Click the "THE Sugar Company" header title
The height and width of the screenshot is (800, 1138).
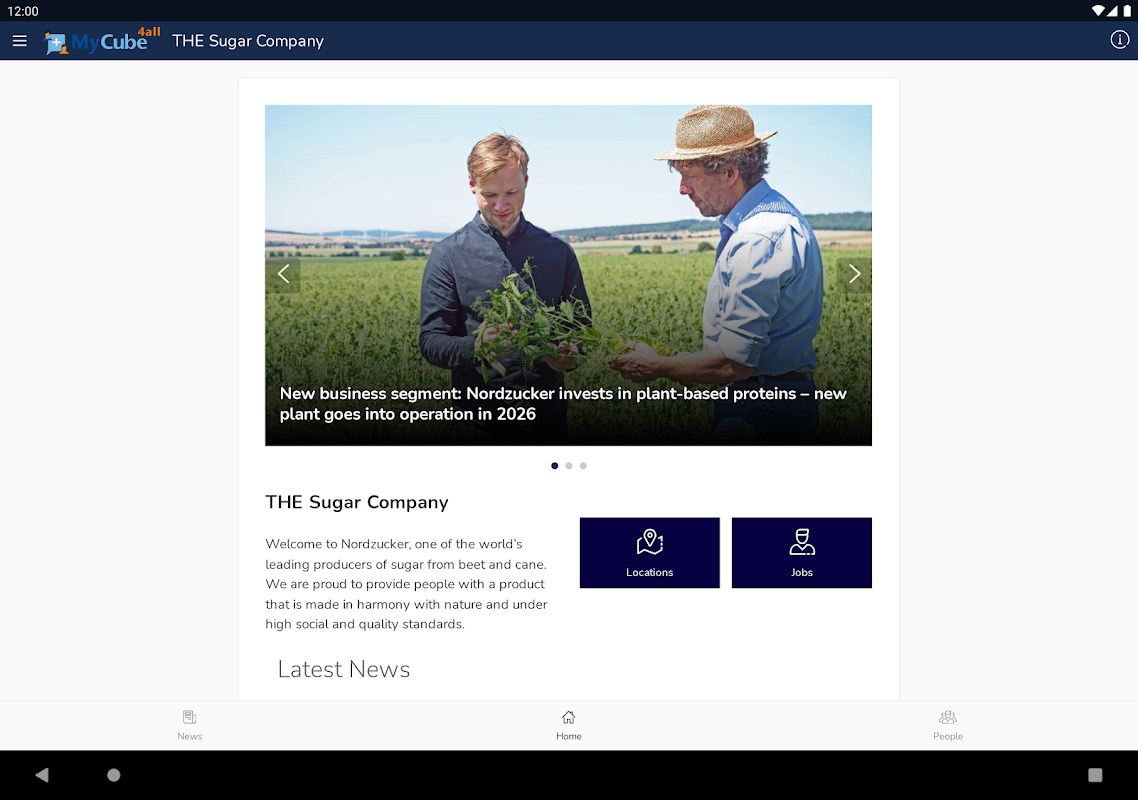pyautogui.click(x=248, y=41)
